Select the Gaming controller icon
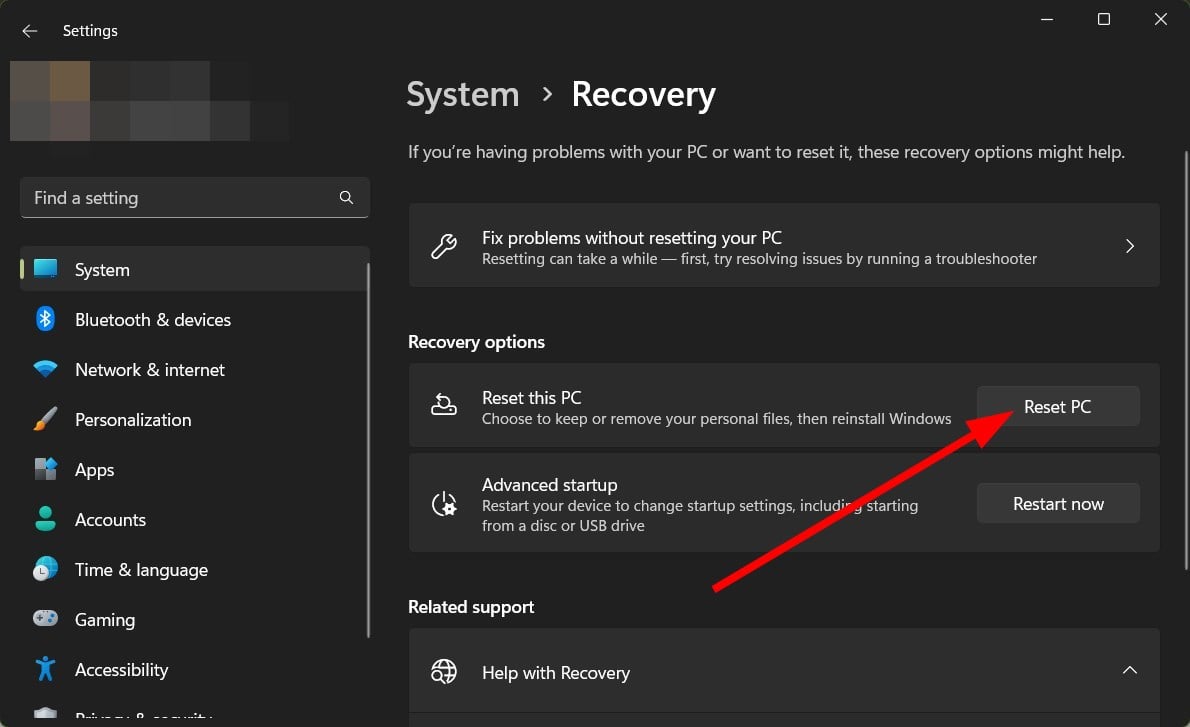This screenshot has height=727, width=1190. click(x=46, y=619)
